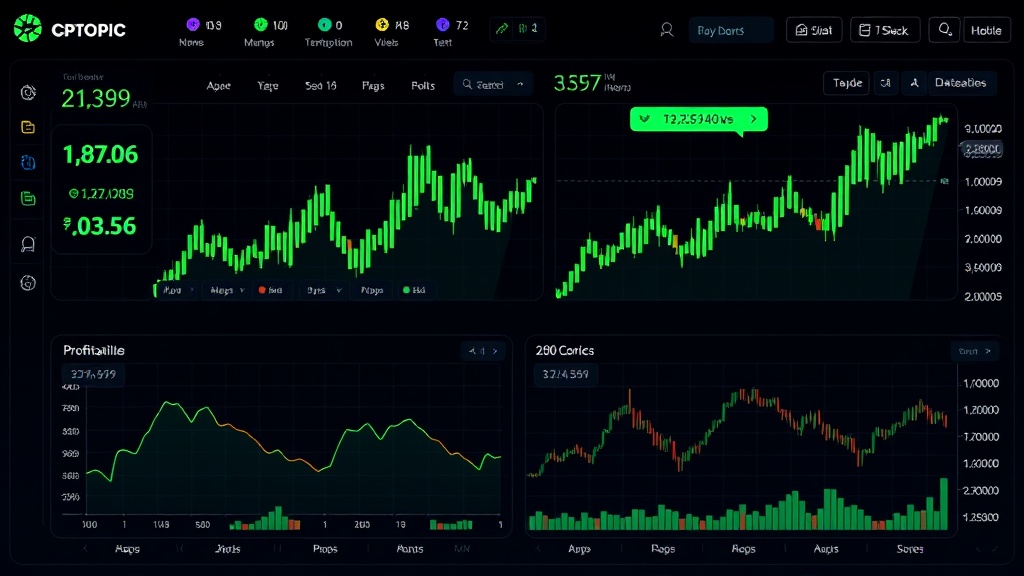Click the person icon button before Dataeties

pyautogui.click(x=914, y=83)
